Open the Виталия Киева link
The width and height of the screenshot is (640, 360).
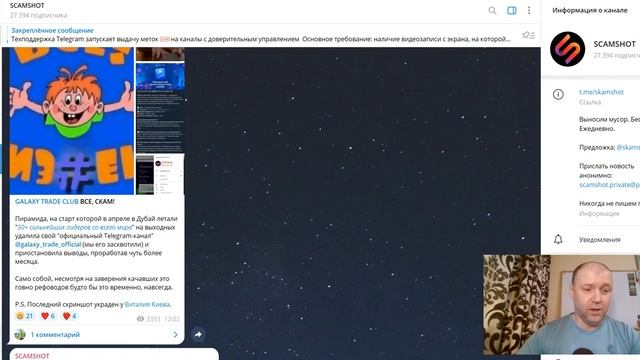148,304
